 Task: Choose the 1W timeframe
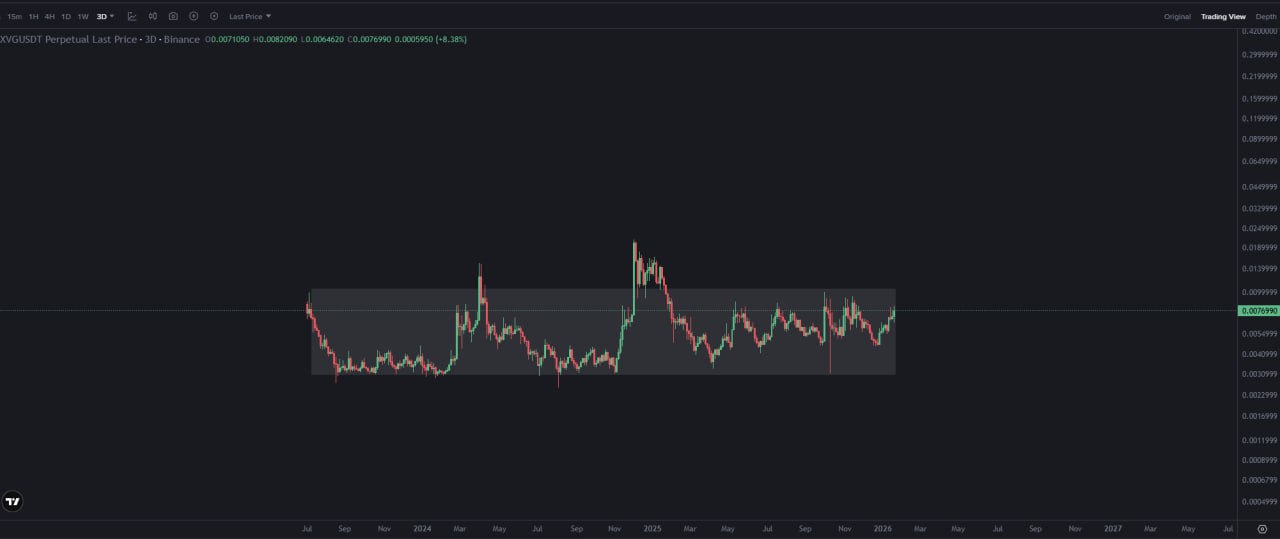tap(83, 16)
